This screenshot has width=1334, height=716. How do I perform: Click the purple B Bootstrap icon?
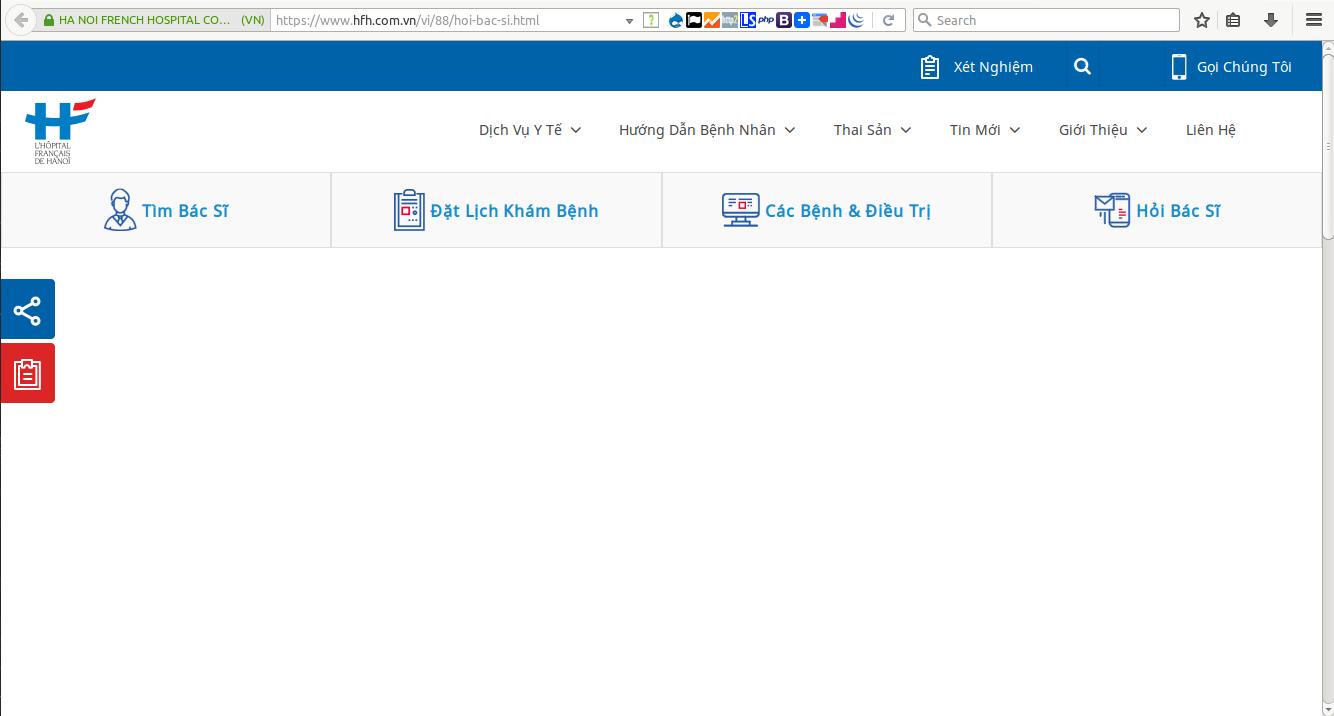[784, 20]
